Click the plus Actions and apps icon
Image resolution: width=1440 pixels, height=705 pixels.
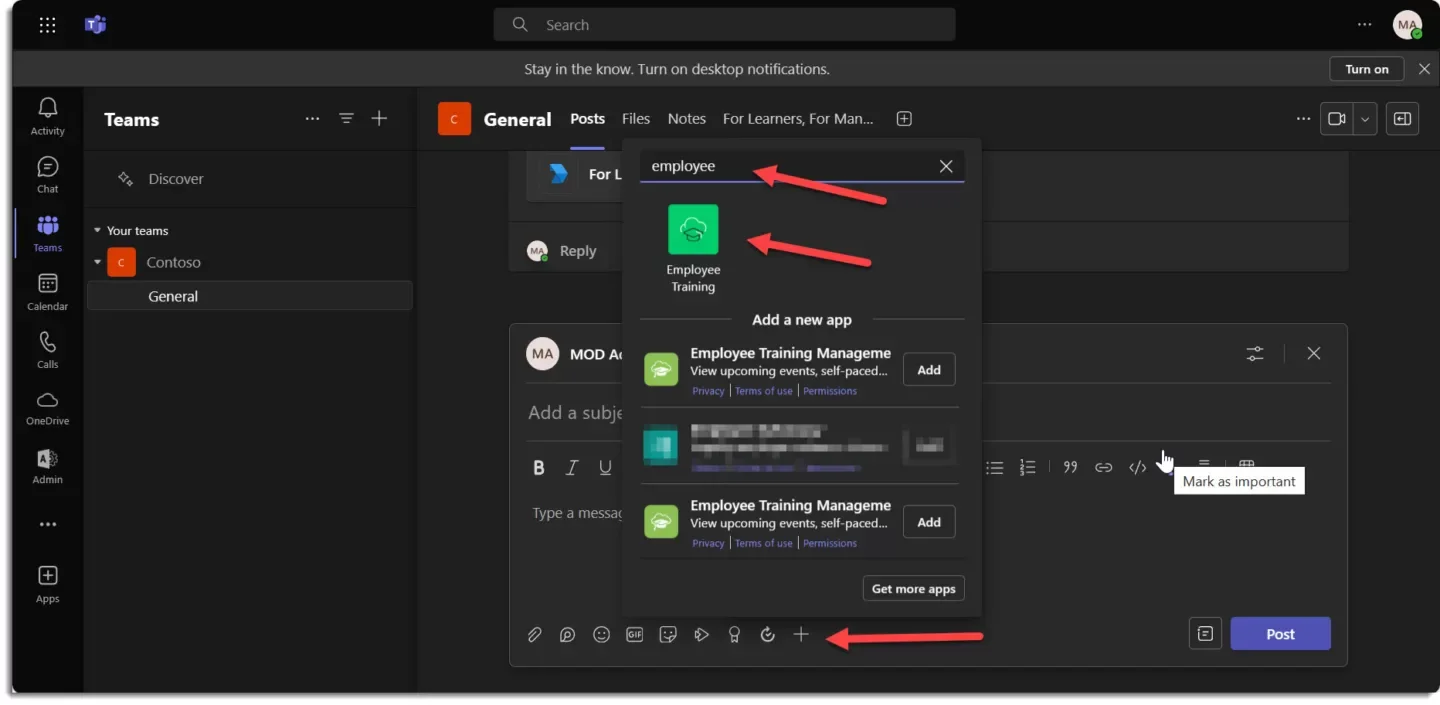coord(801,634)
